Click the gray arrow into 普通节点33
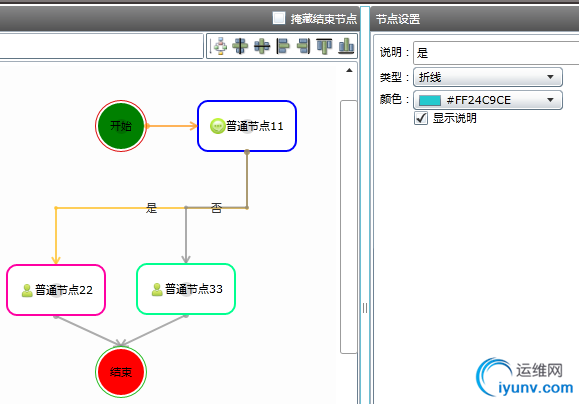579x404 pixels. (186, 236)
